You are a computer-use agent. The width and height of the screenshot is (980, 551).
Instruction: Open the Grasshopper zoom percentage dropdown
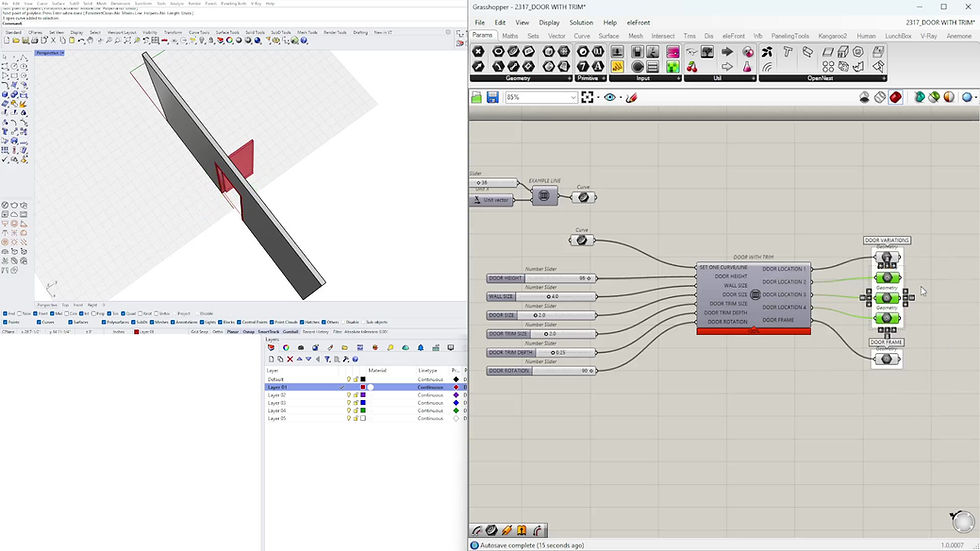(572, 97)
